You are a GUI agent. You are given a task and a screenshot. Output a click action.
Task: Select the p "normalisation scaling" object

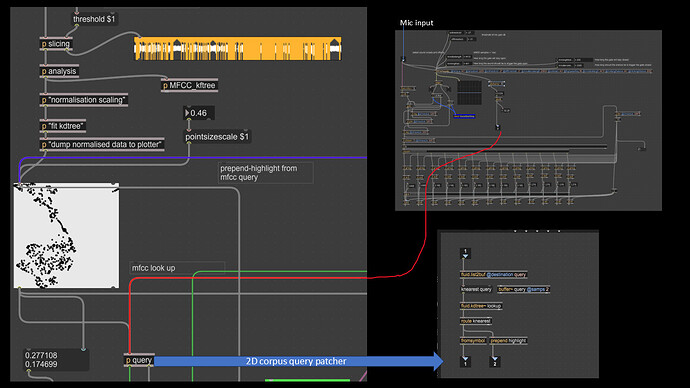(84, 100)
